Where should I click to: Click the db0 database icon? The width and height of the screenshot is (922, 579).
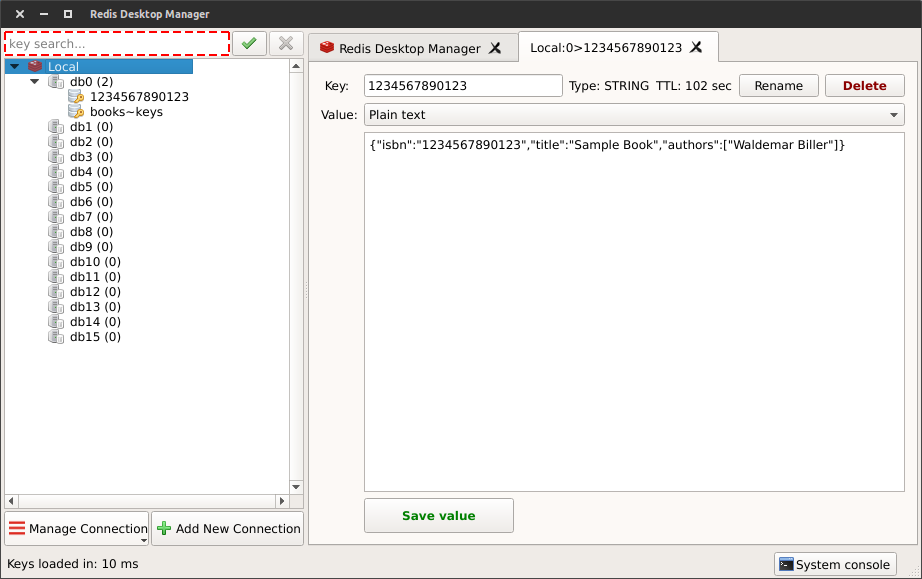[56, 81]
